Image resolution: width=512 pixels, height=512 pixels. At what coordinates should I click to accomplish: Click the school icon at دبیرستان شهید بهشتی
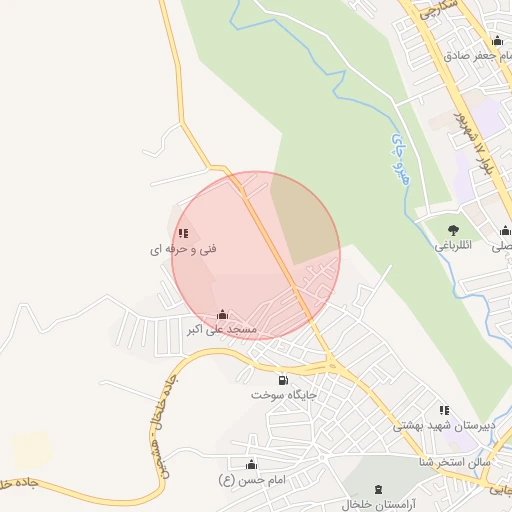[x=444, y=410]
